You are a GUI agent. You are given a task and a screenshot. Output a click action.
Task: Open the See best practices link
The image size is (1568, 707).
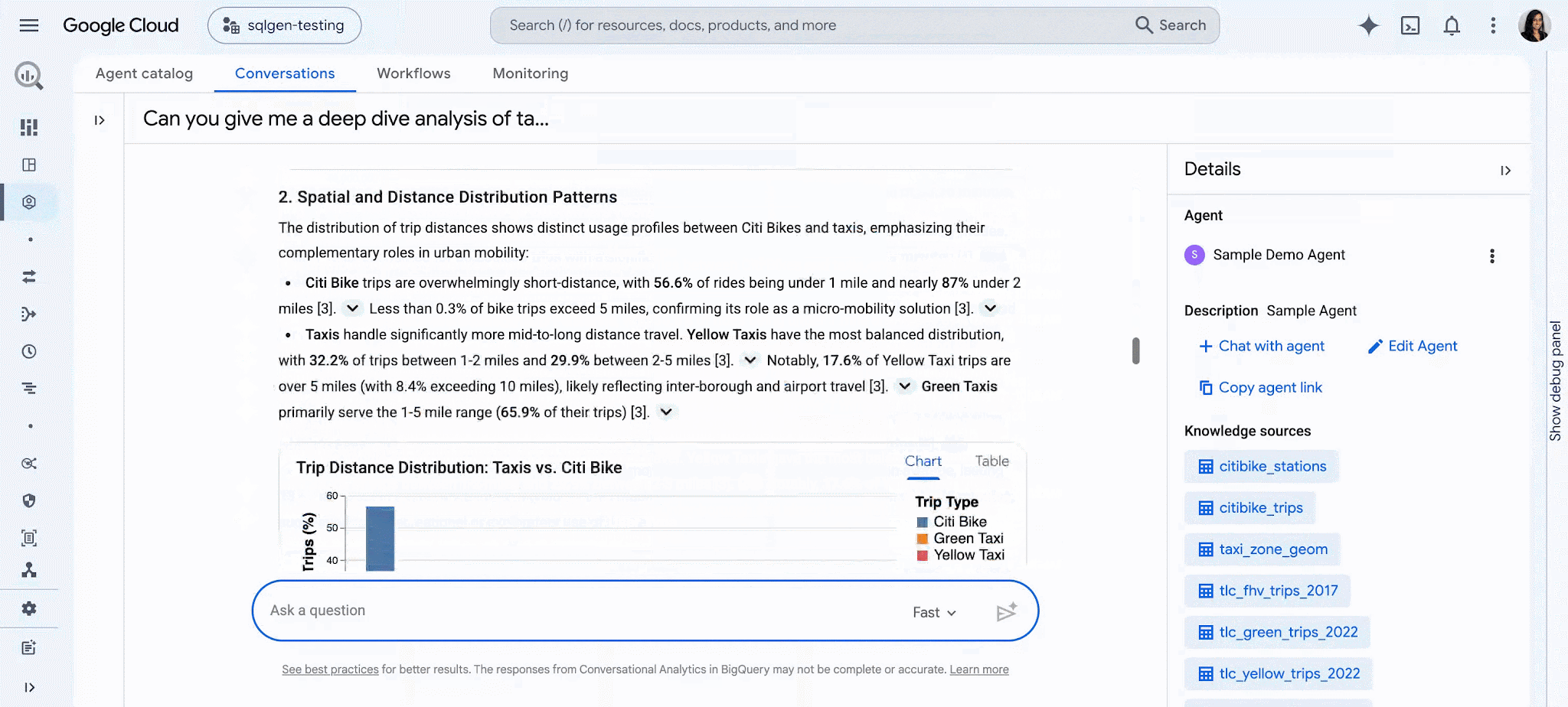tap(330, 670)
